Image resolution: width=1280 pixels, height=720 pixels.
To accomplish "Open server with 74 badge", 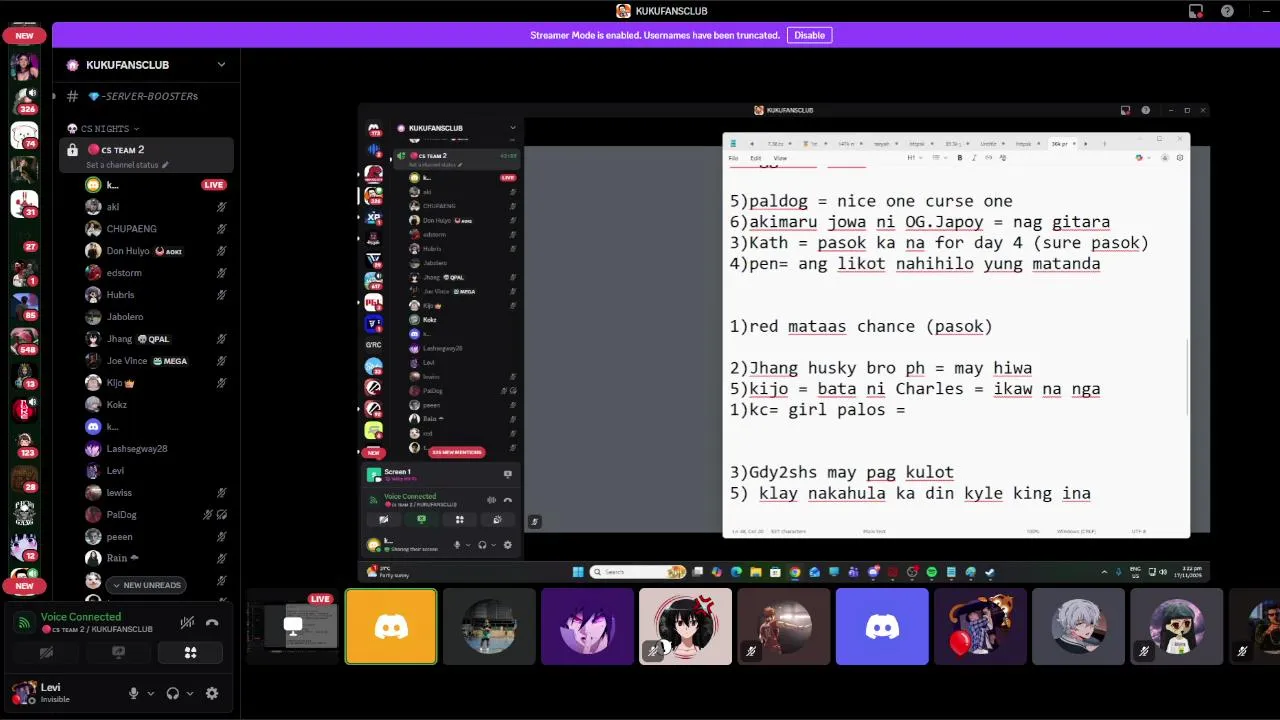I will [x=24, y=135].
